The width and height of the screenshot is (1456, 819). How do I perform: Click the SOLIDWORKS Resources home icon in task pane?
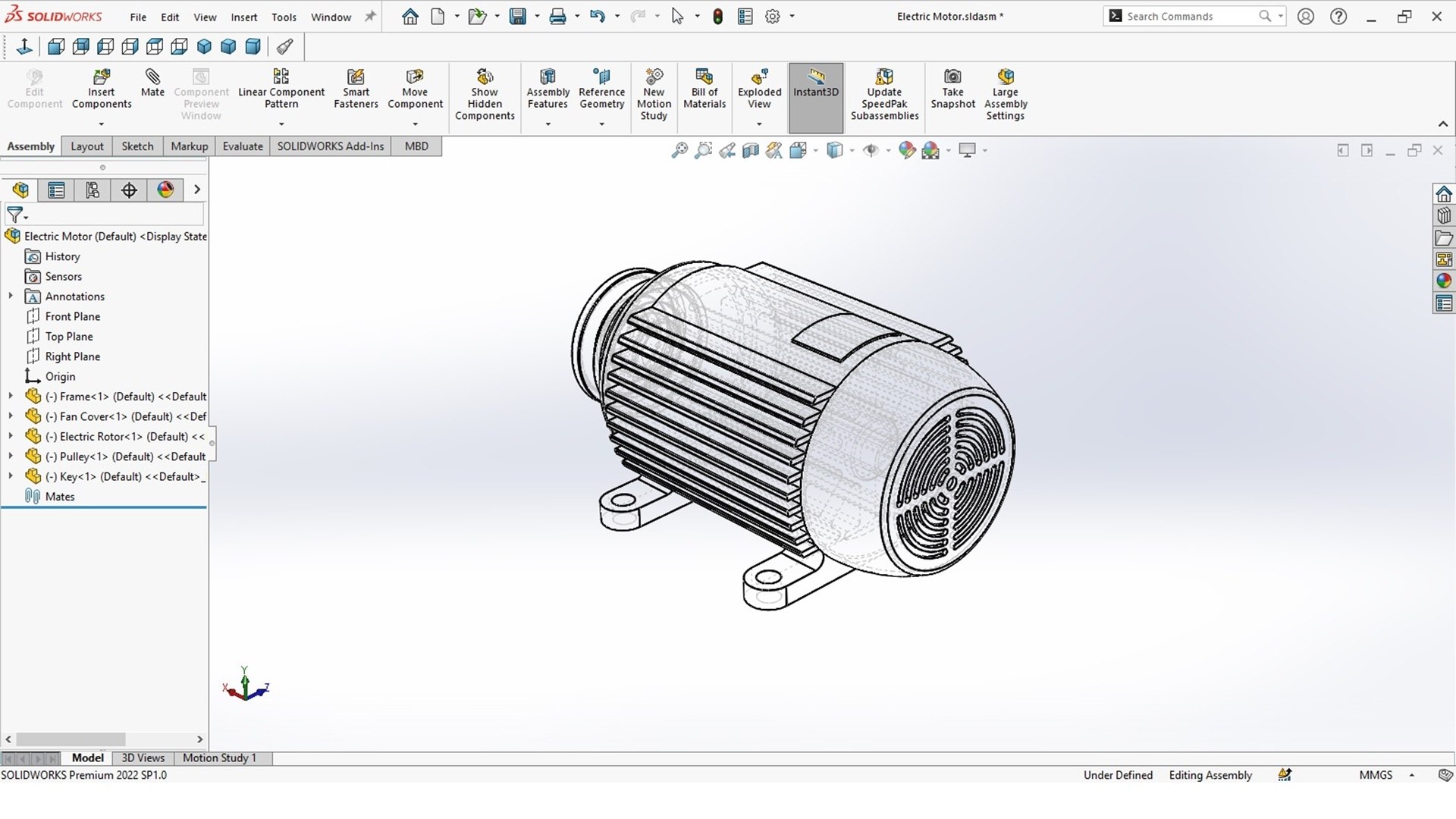pos(1444,194)
